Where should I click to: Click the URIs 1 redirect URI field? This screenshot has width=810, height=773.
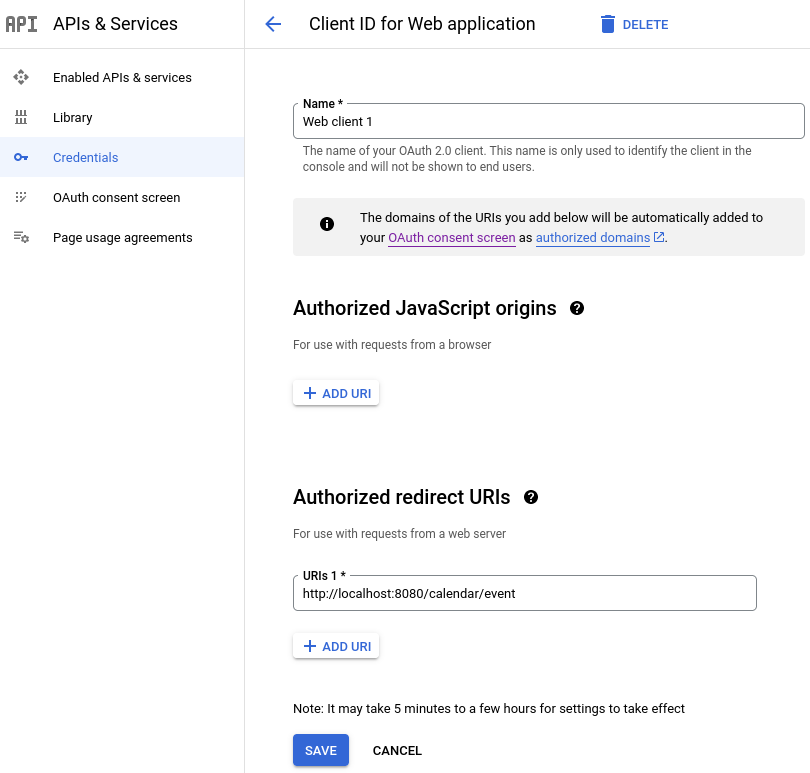click(525, 593)
